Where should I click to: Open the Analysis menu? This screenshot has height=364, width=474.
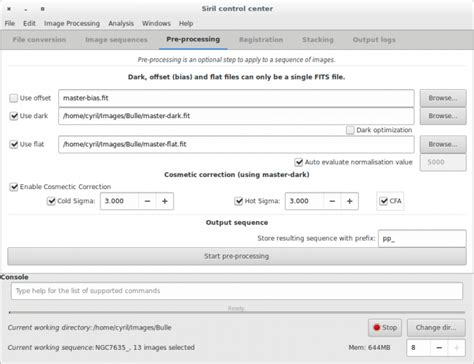click(121, 23)
